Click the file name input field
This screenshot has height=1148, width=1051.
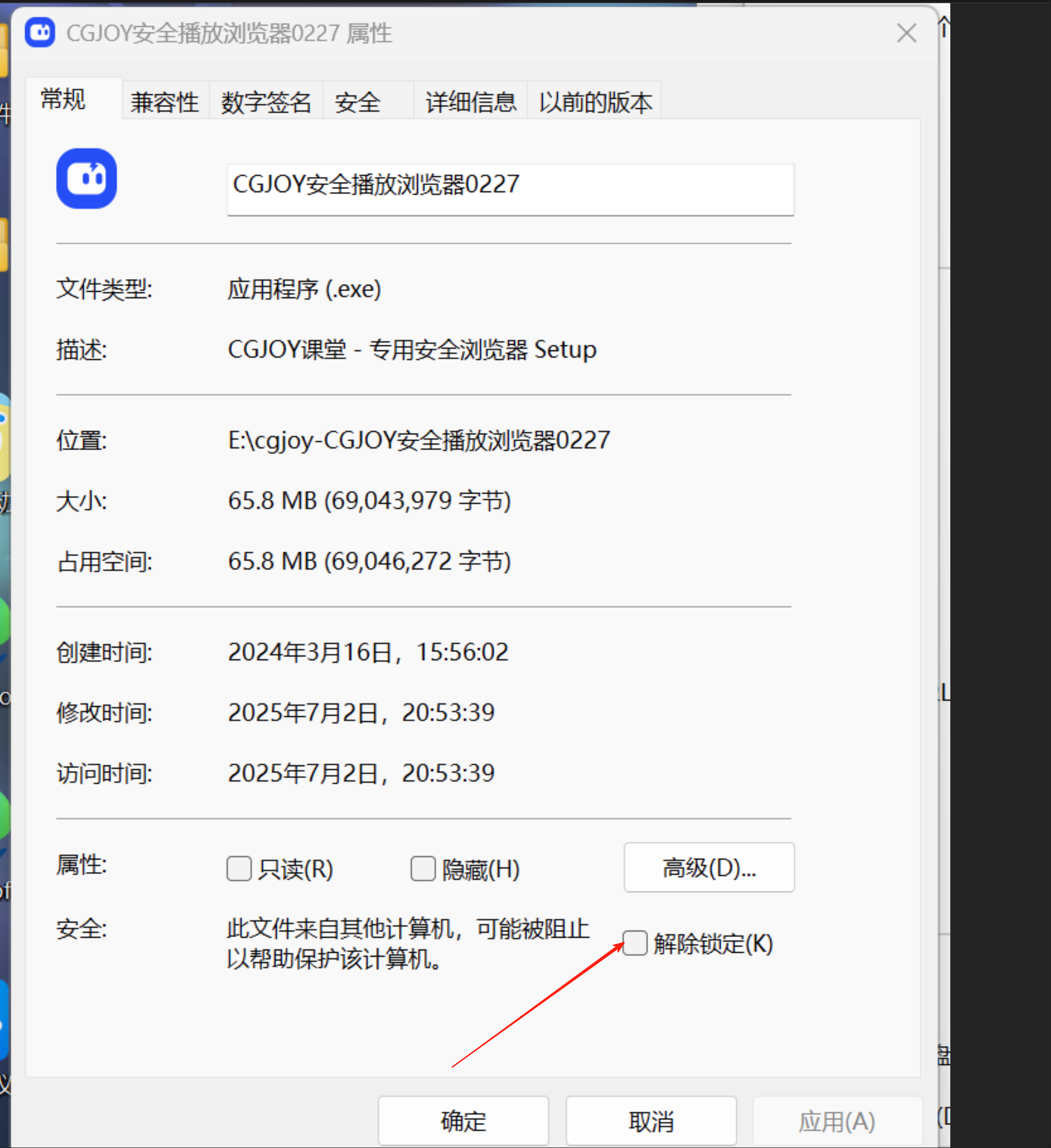(510, 189)
